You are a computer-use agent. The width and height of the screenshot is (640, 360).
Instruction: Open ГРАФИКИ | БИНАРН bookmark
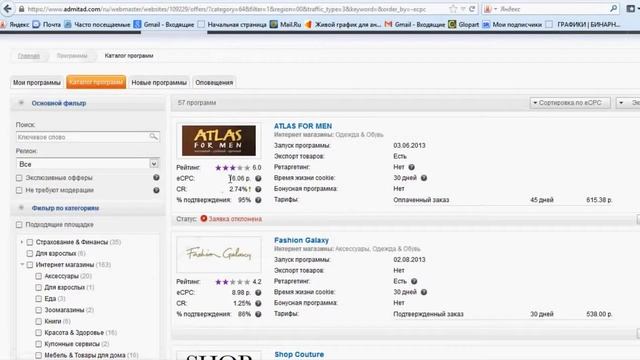(x=583, y=24)
